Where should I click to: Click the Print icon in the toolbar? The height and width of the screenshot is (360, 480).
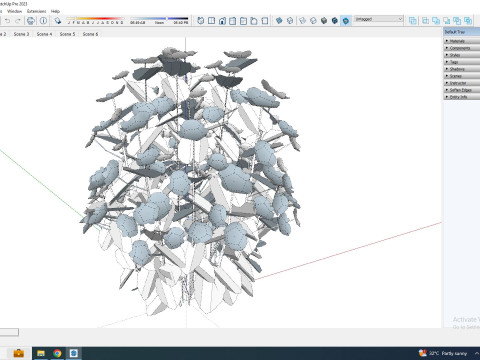pyautogui.click(x=31, y=21)
